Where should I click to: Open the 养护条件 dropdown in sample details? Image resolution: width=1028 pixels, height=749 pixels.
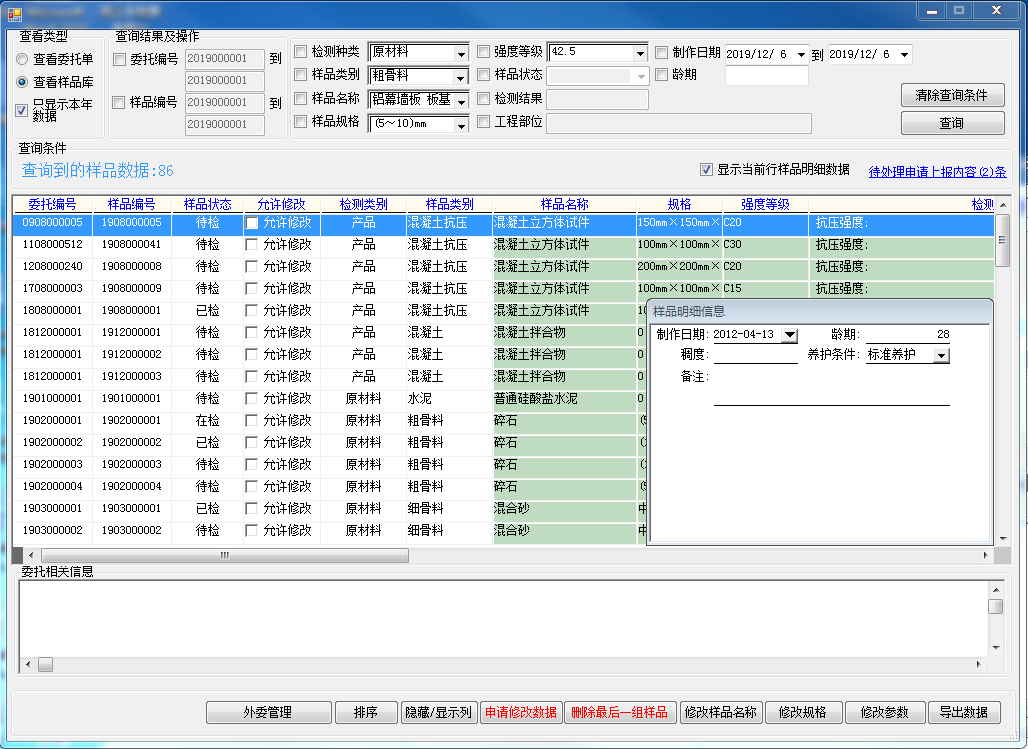[x=941, y=355]
